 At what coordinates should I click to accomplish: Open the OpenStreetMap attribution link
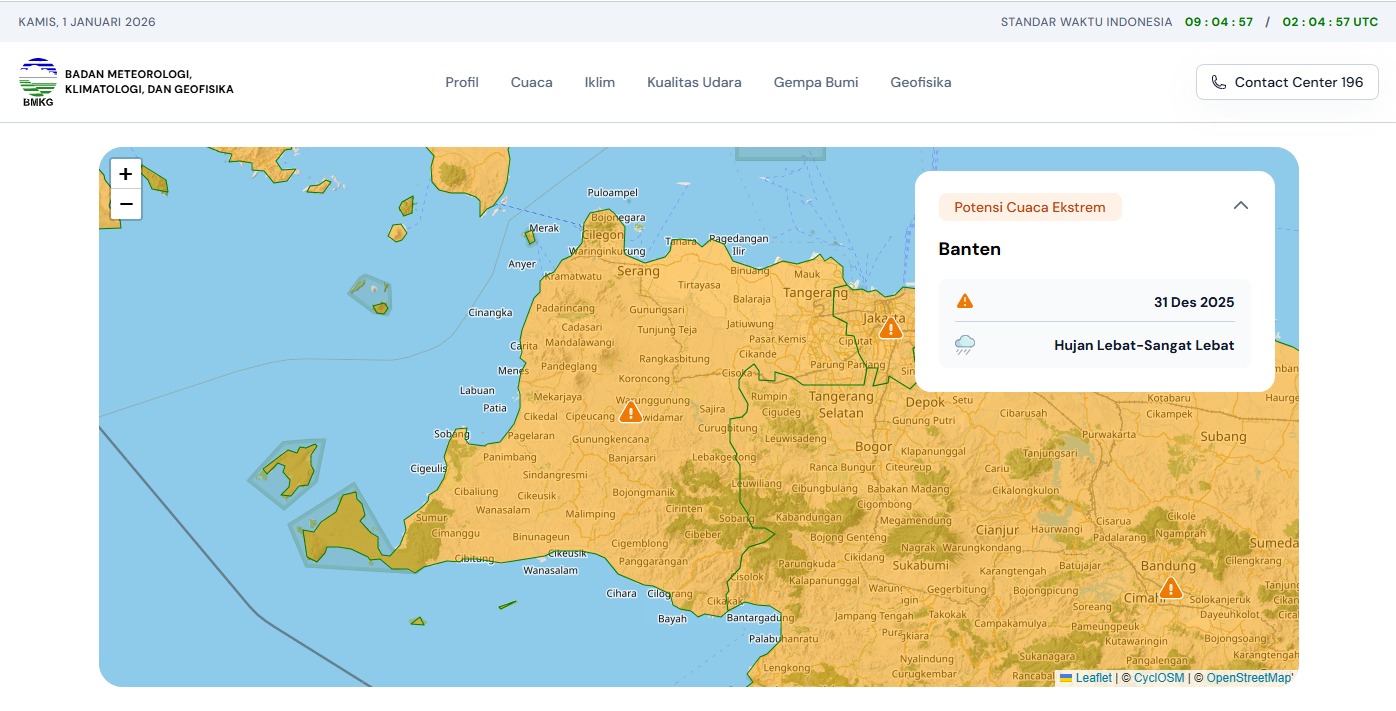click(1248, 678)
